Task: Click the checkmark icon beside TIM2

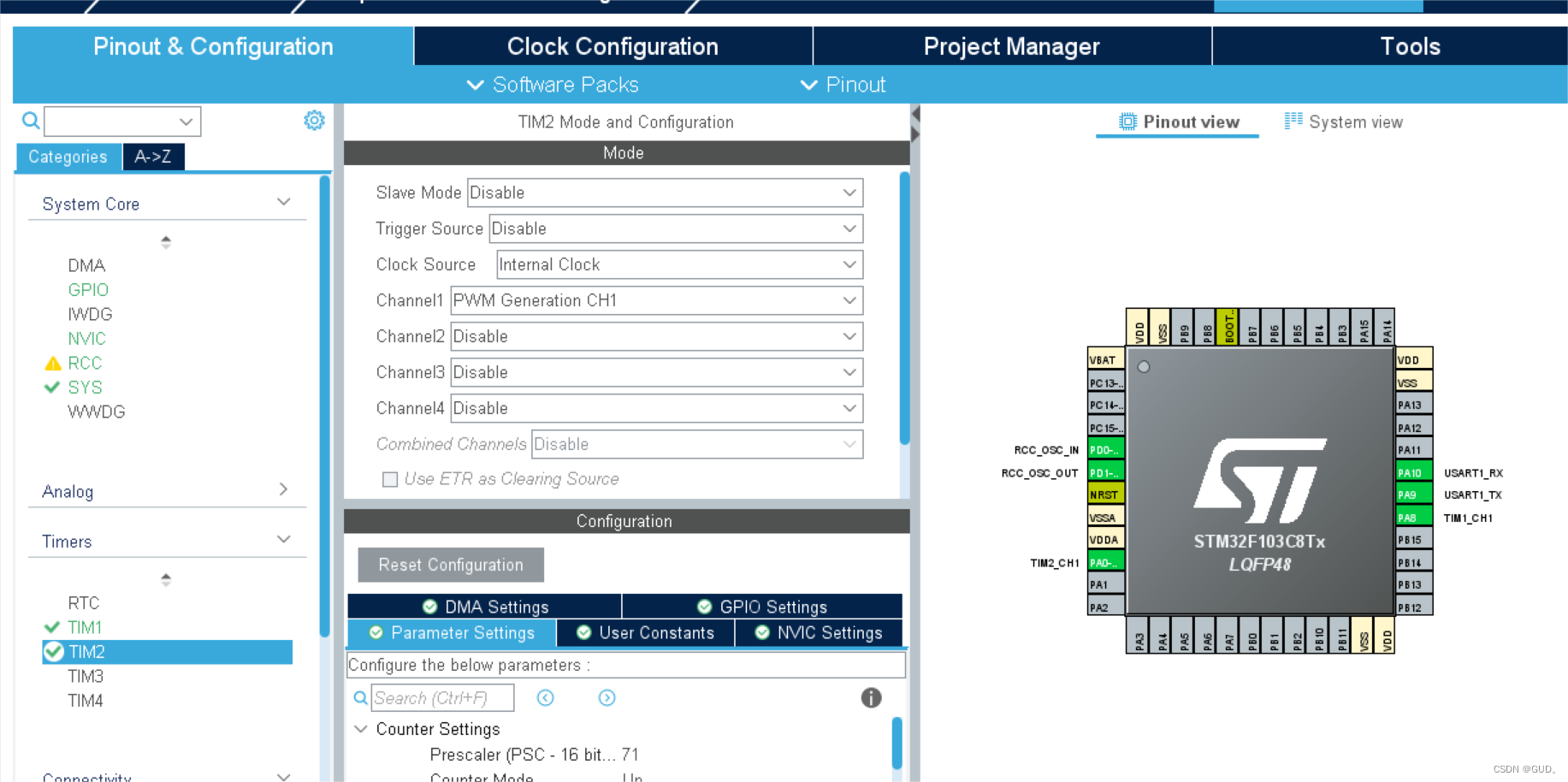Action: coord(54,652)
